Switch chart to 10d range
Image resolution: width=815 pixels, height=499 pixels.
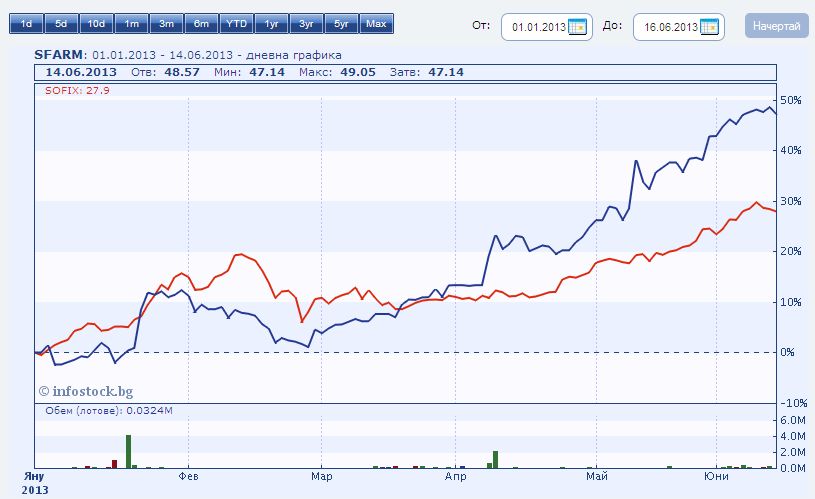click(96, 24)
